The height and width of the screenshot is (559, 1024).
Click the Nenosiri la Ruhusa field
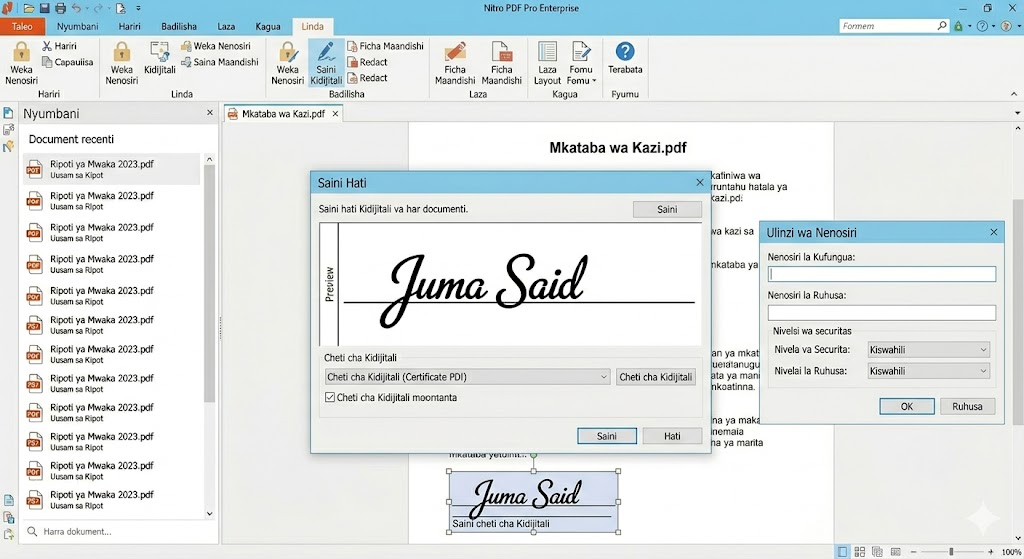882,313
